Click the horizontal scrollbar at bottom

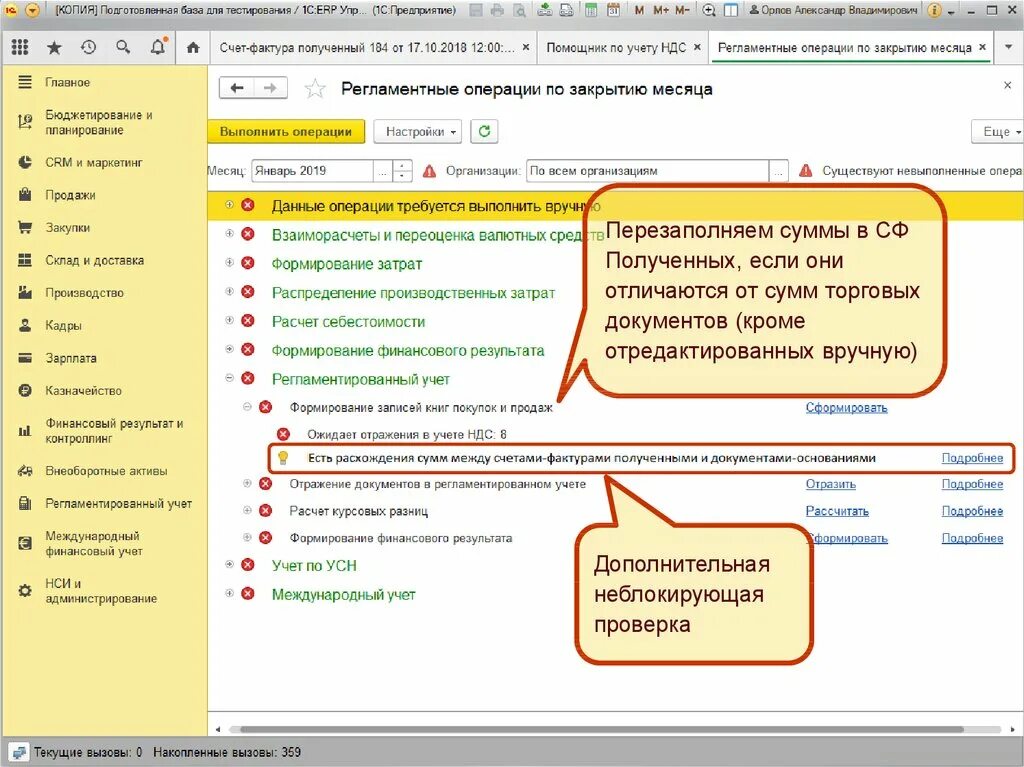[x=601, y=729]
